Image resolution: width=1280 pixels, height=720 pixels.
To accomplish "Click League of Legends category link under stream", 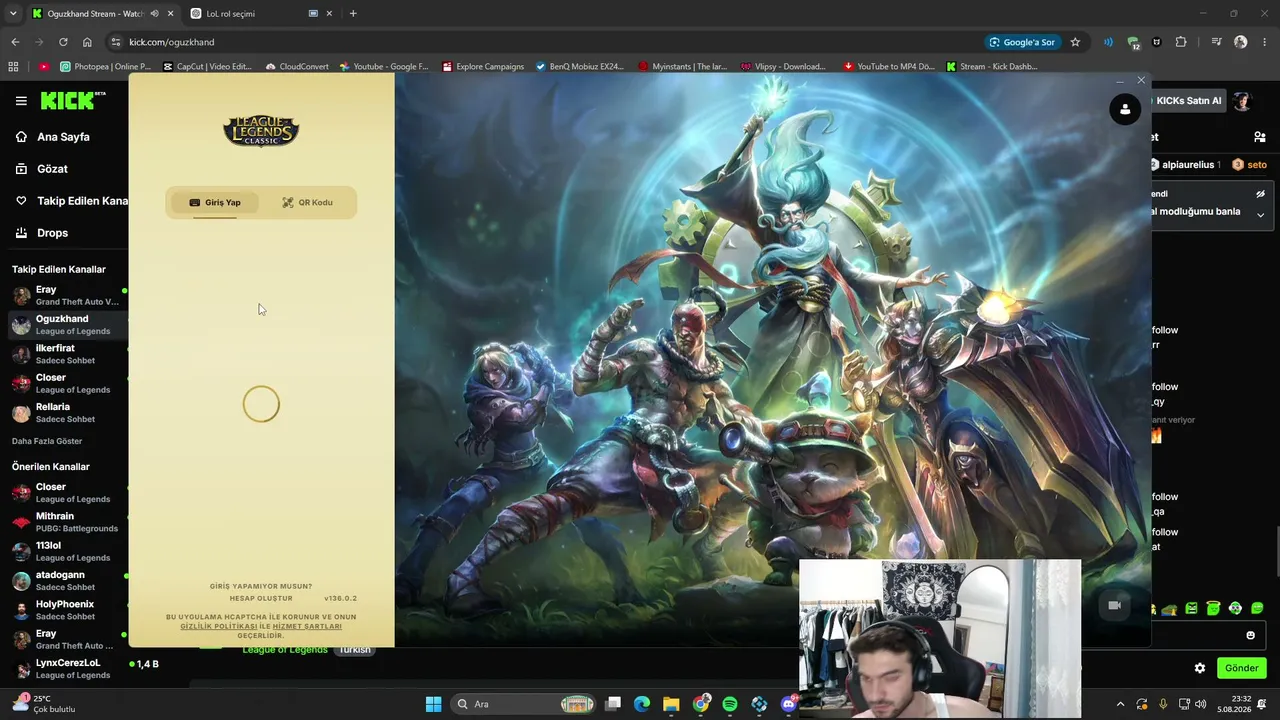I will (285, 650).
